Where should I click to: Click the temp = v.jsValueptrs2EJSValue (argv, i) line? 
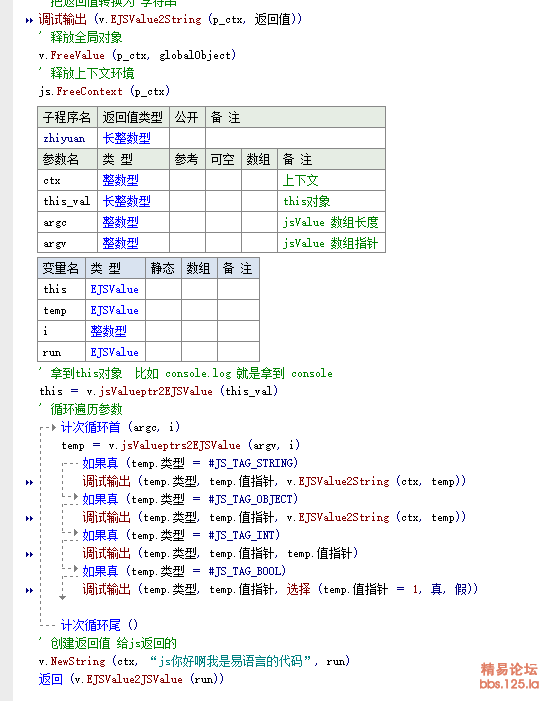[x=181, y=445]
